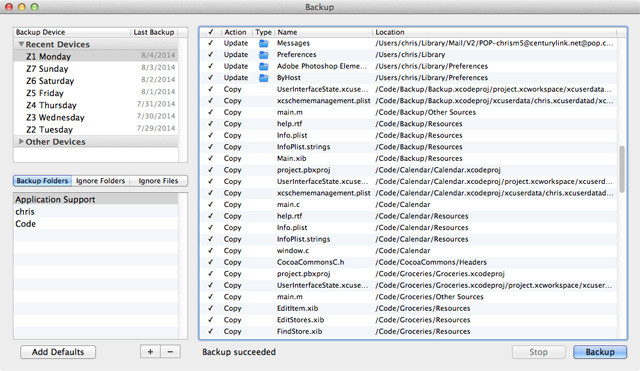Toggle the checkmark for CocoaCommonsC.h row

[211, 262]
